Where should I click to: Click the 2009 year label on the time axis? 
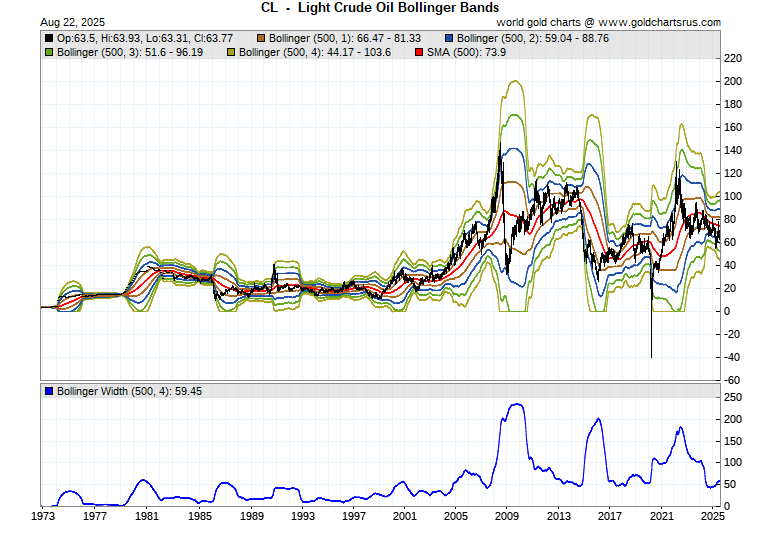[x=507, y=516]
